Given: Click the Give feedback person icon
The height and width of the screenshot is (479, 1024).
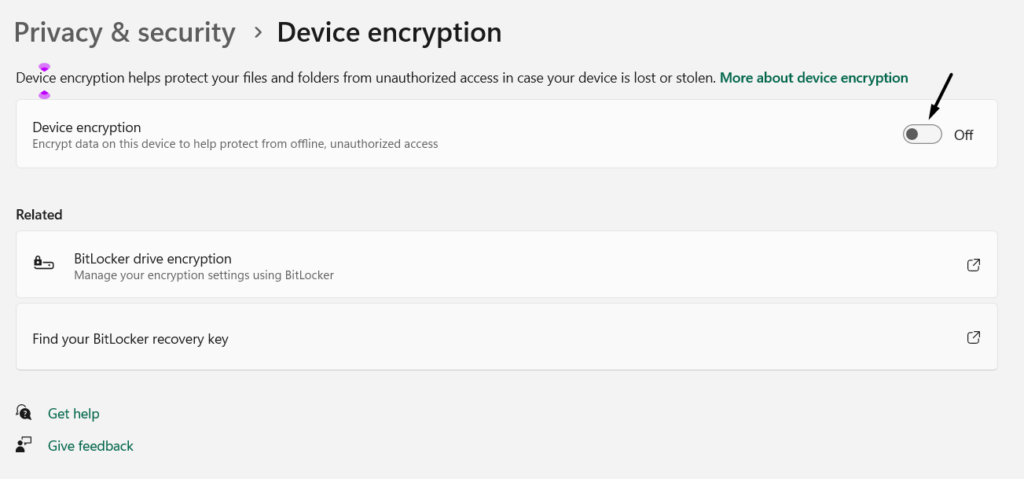Looking at the screenshot, I should (x=25, y=445).
